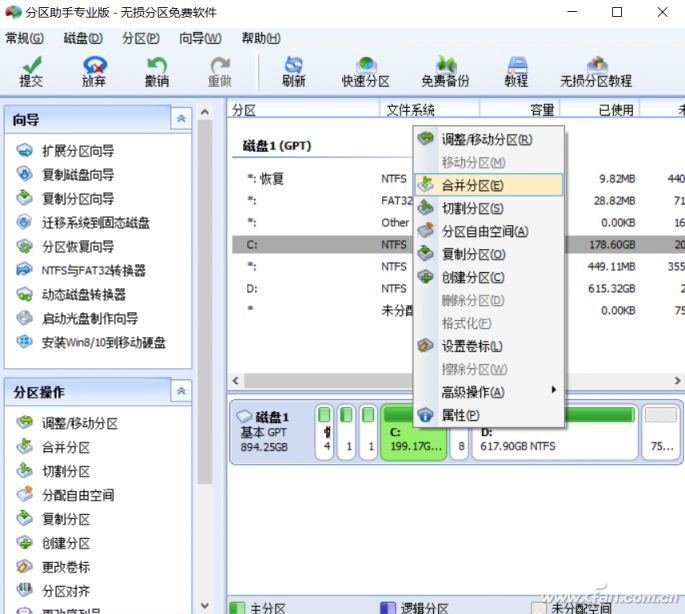The height and width of the screenshot is (614, 685).
Task: Click sidebar scrollbar down arrow
Action: pos(204,606)
